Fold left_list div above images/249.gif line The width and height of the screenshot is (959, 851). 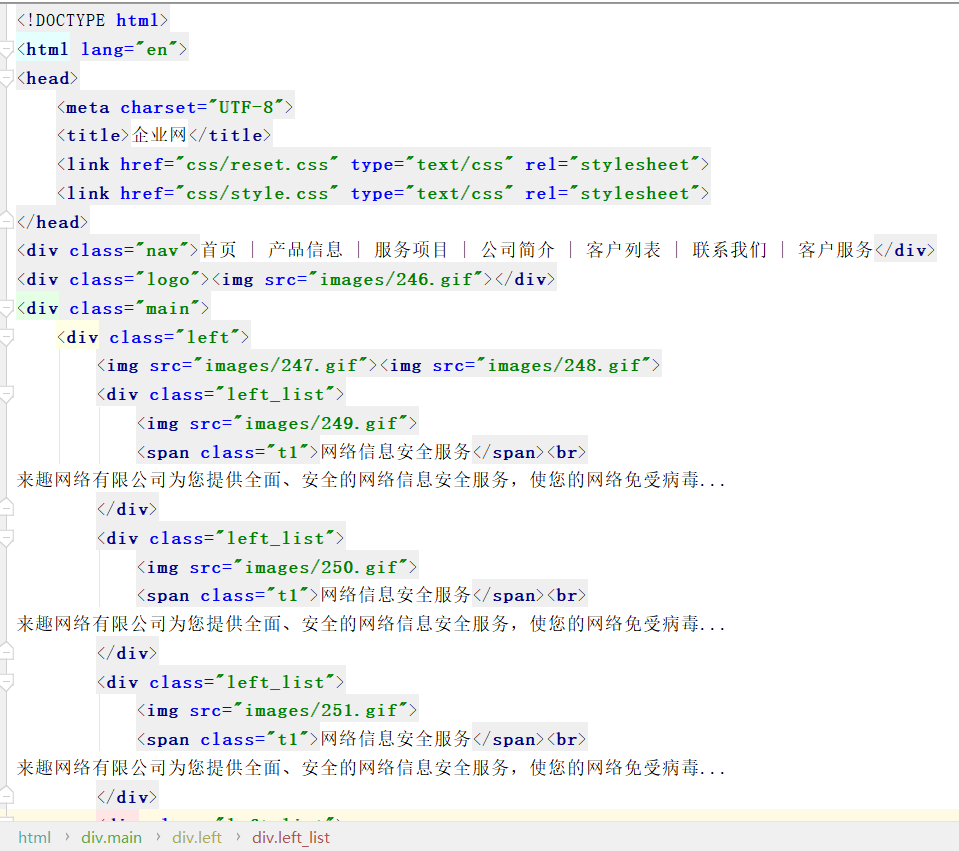point(6,395)
